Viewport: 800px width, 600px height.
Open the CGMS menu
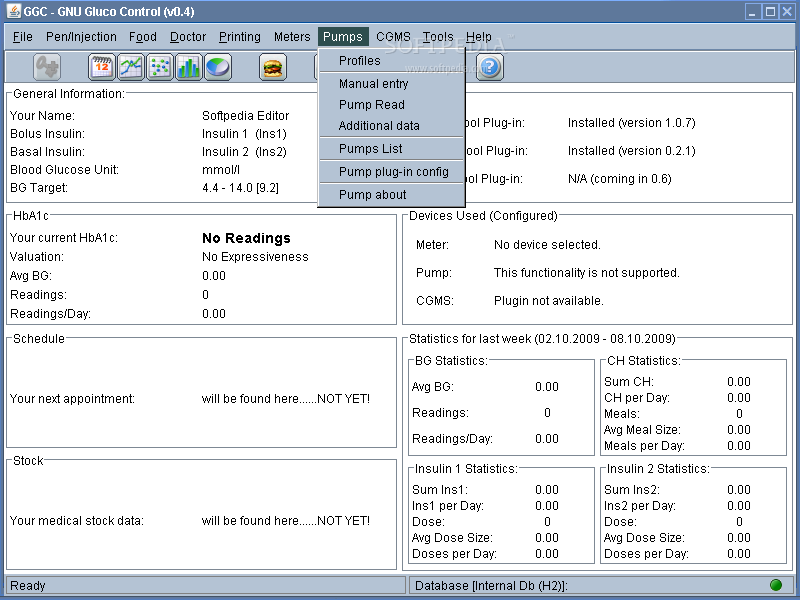pos(393,37)
